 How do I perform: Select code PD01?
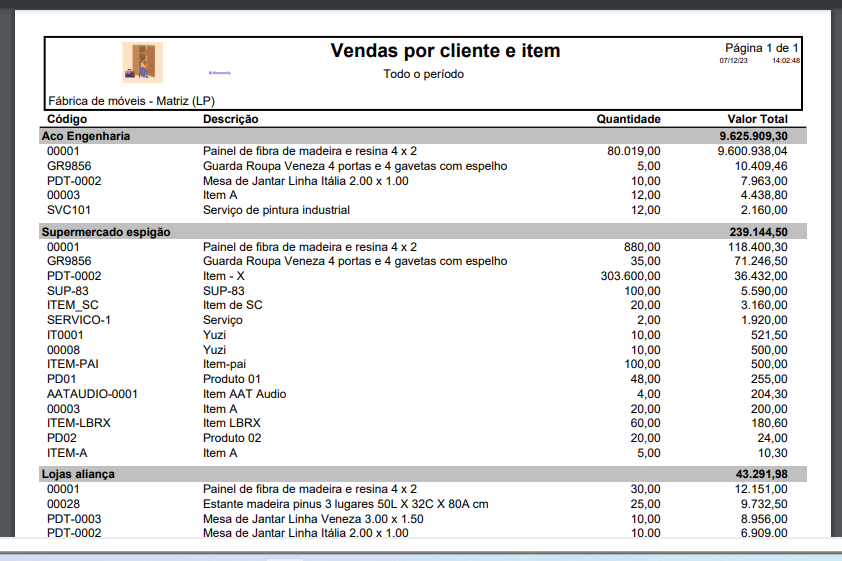coord(61,380)
